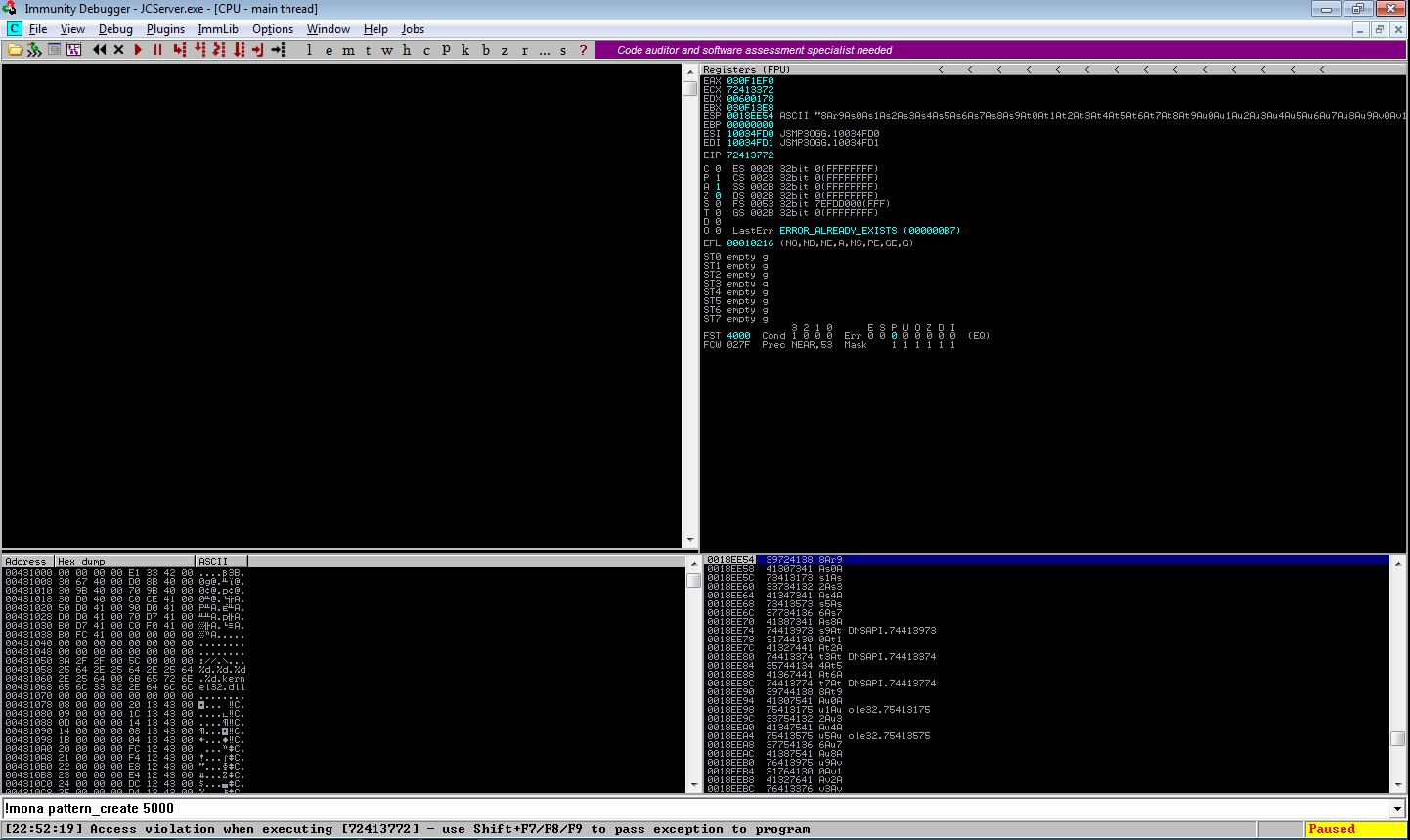Click the blue C icon on menu bar
This screenshot has height=840, width=1410.
click(x=15, y=29)
